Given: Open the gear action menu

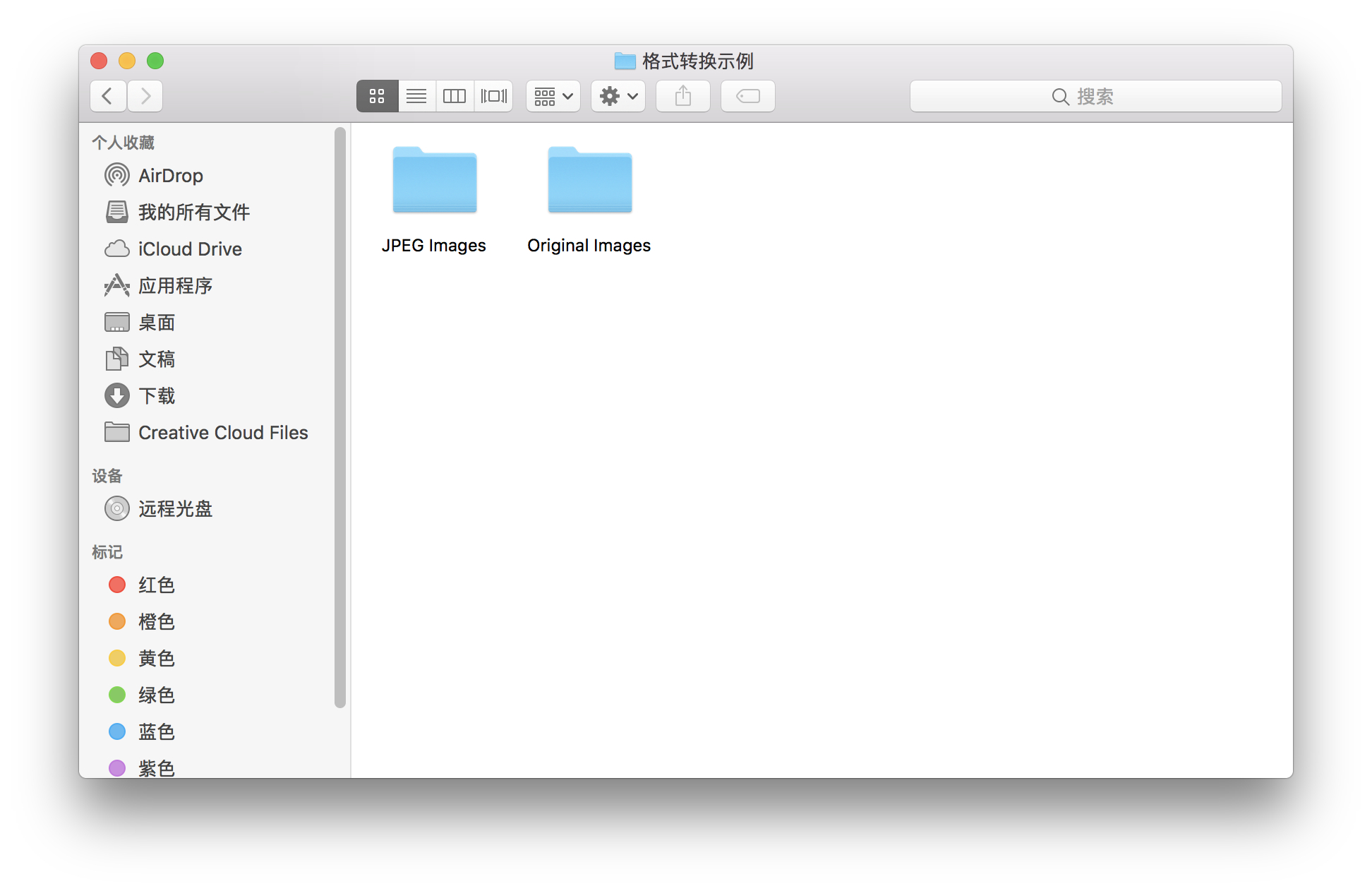Looking at the screenshot, I should point(618,96).
